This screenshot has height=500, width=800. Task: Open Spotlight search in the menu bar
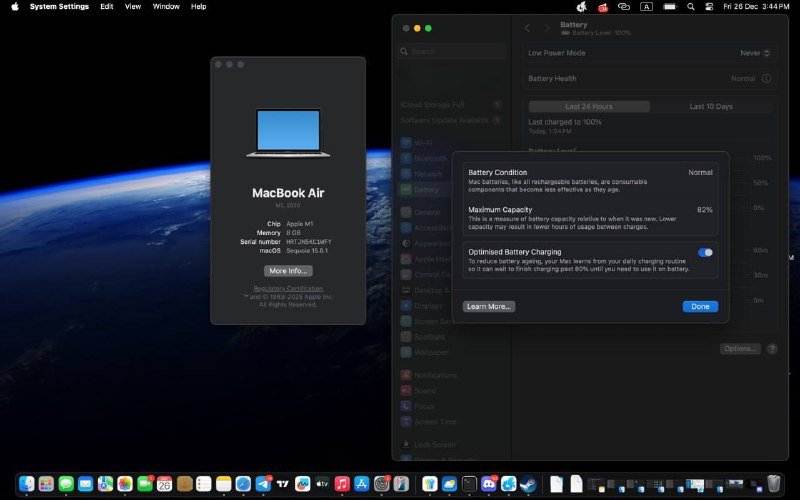(690, 7)
